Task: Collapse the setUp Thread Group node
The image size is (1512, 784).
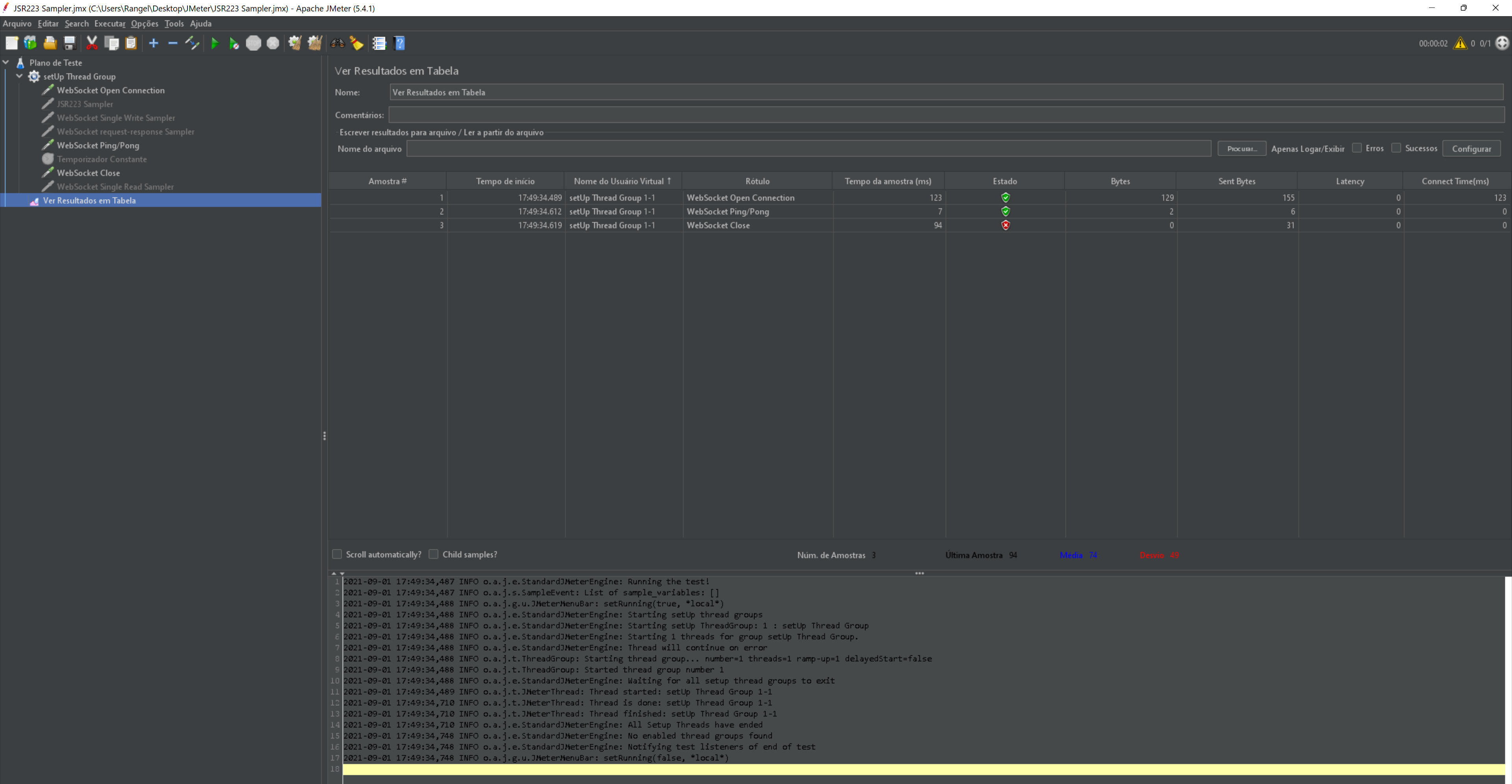Action: point(19,76)
